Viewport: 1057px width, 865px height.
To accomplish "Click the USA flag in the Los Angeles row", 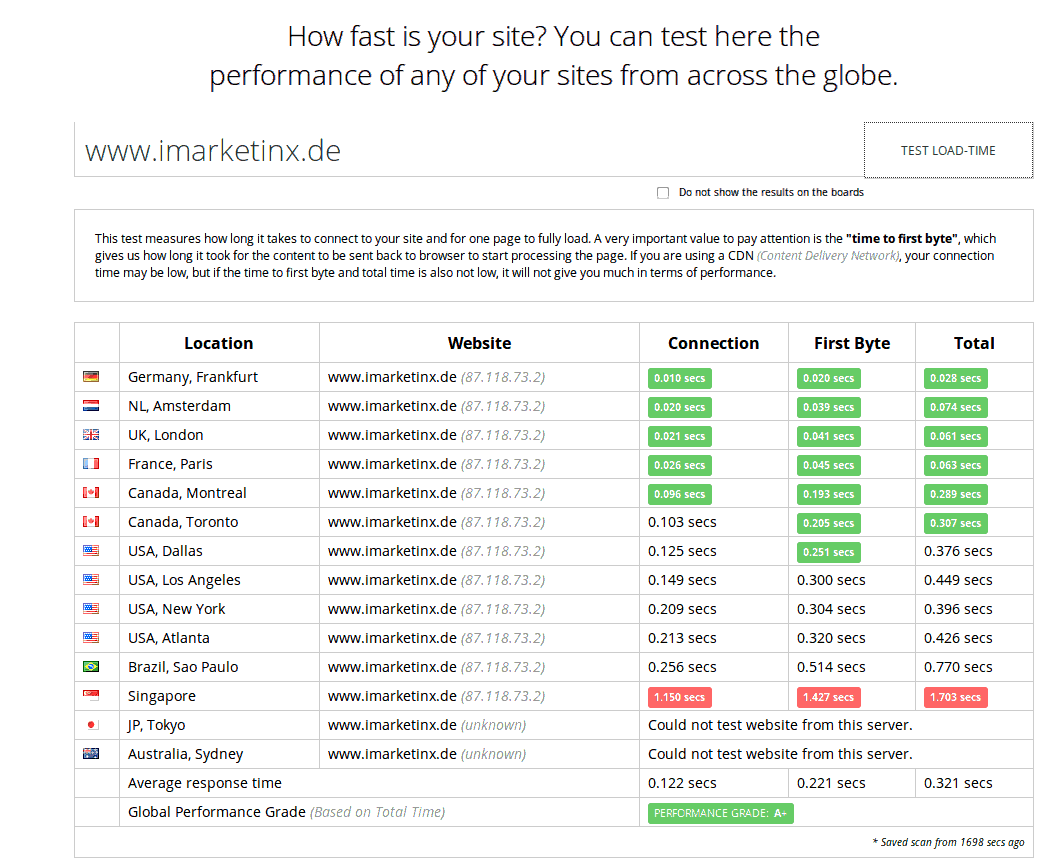I will point(91,580).
